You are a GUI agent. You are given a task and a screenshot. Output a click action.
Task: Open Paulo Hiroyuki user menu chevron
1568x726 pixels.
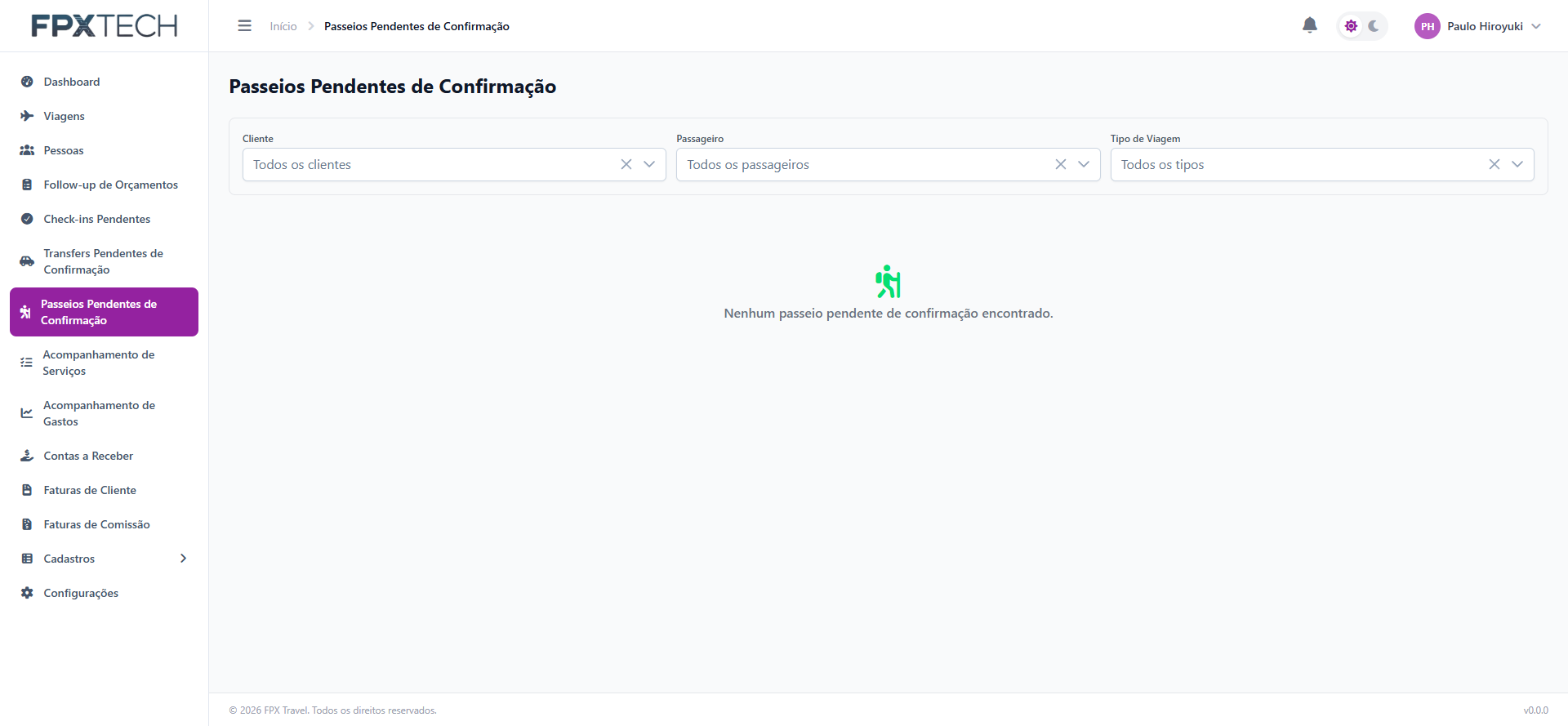pyautogui.click(x=1536, y=26)
